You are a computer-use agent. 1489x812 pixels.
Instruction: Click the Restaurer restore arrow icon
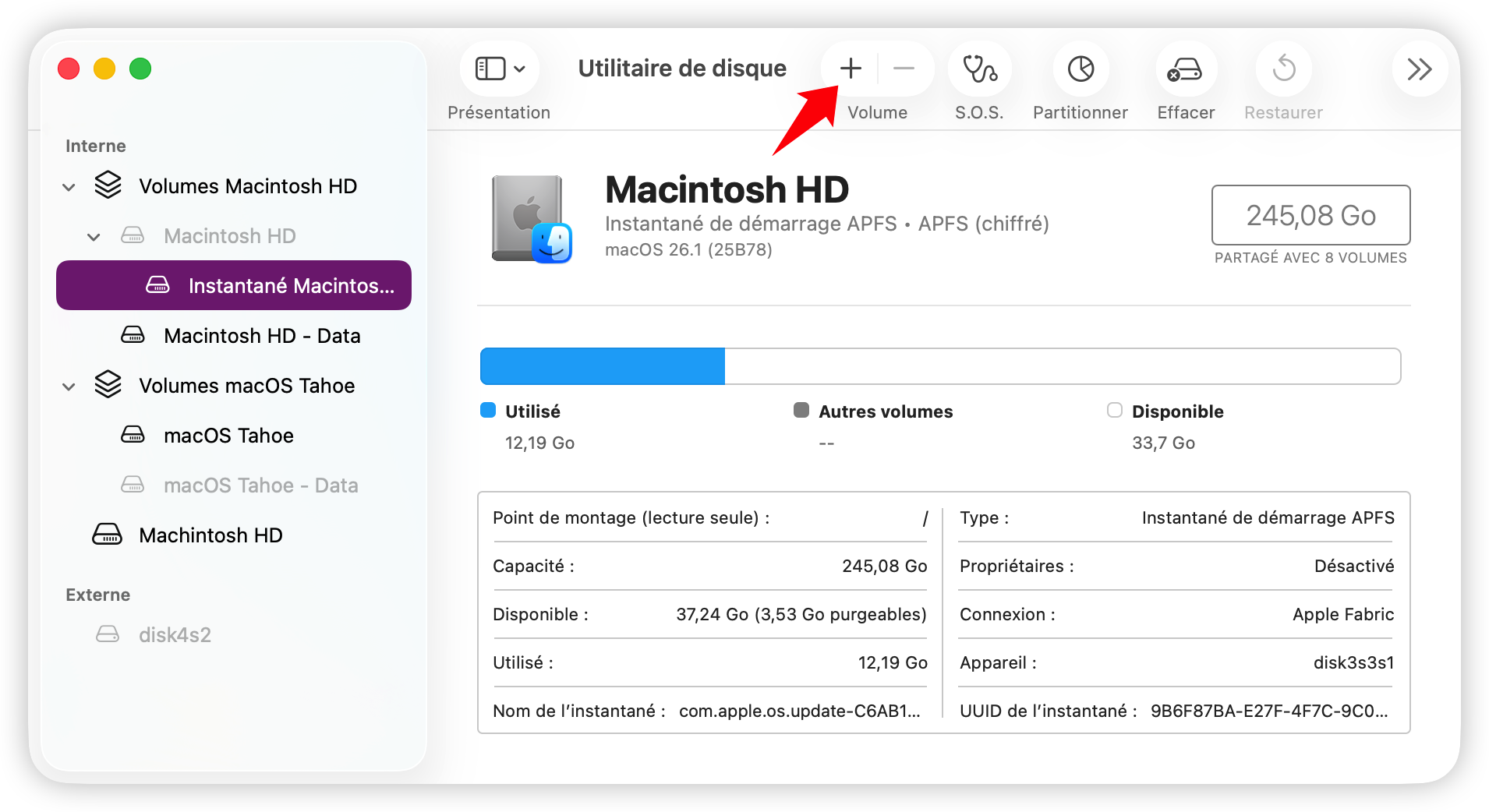click(x=1283, y=69)
